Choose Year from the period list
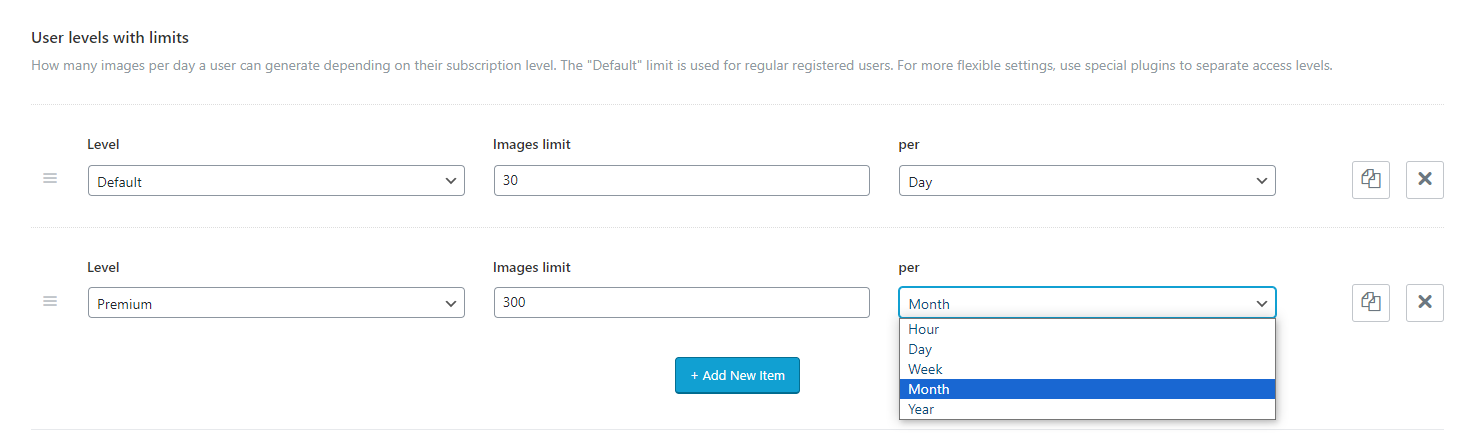Screen dimensions: 1475x447 [921, 409]
